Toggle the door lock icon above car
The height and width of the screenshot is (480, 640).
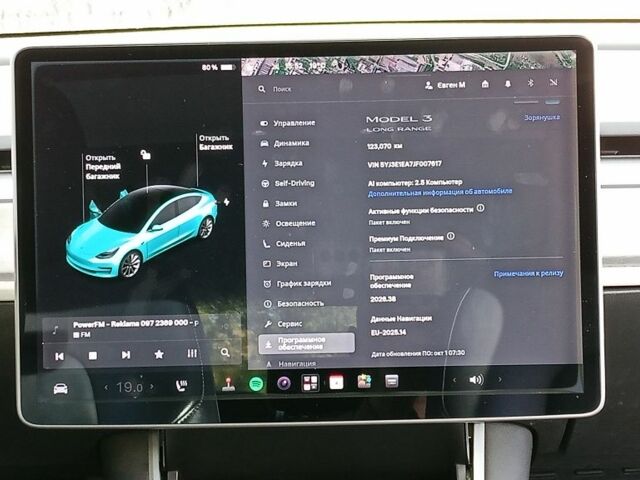(145, 154)
